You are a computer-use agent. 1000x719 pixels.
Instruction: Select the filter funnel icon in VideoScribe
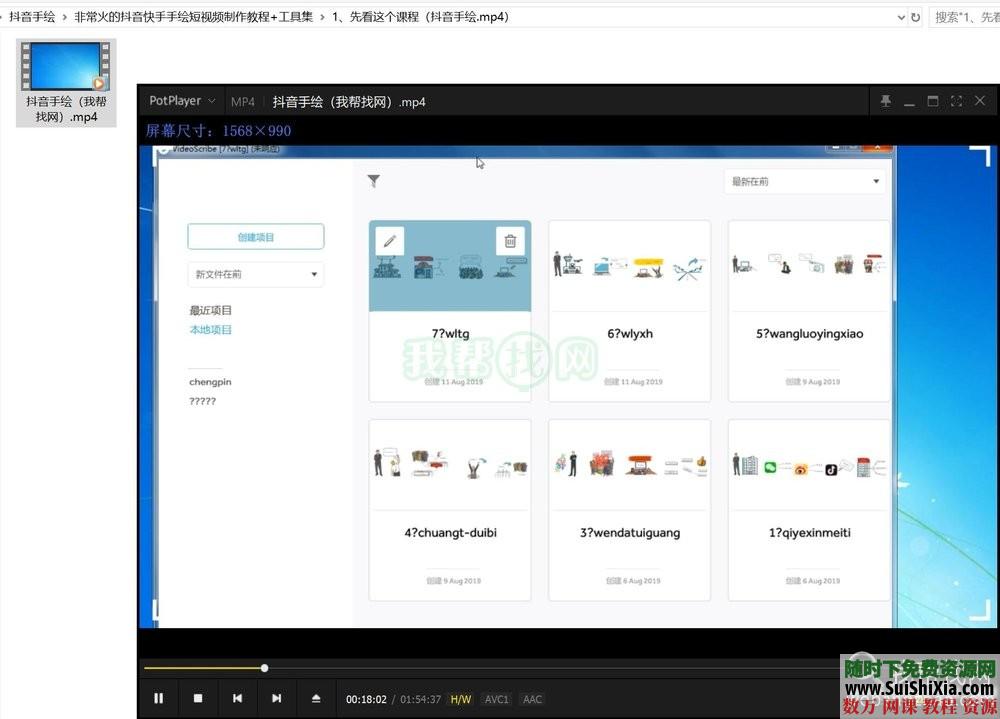coord(374,181)
